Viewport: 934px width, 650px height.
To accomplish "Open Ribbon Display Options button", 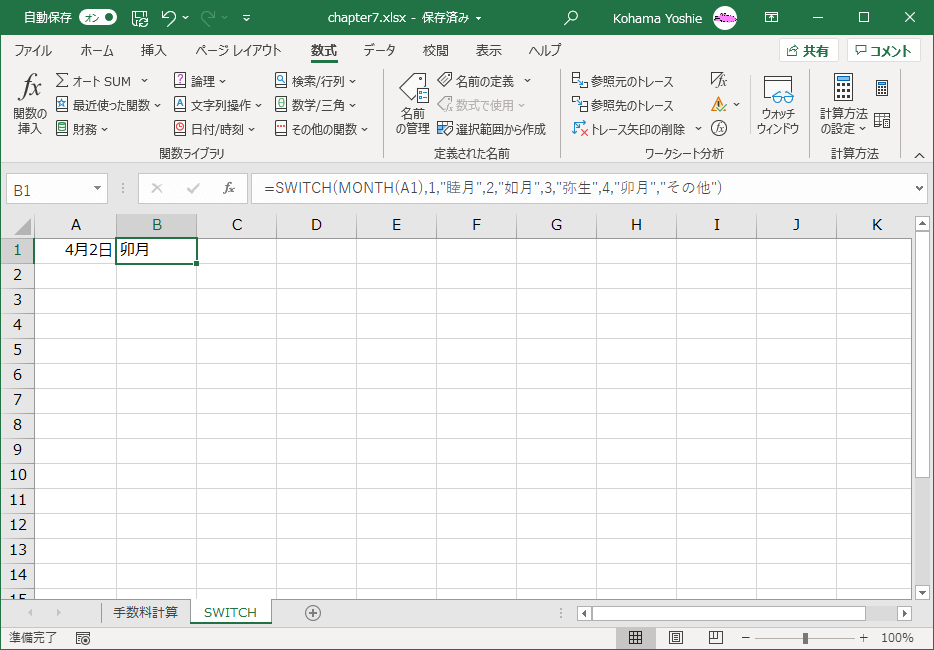I will [x=771, y=18].
